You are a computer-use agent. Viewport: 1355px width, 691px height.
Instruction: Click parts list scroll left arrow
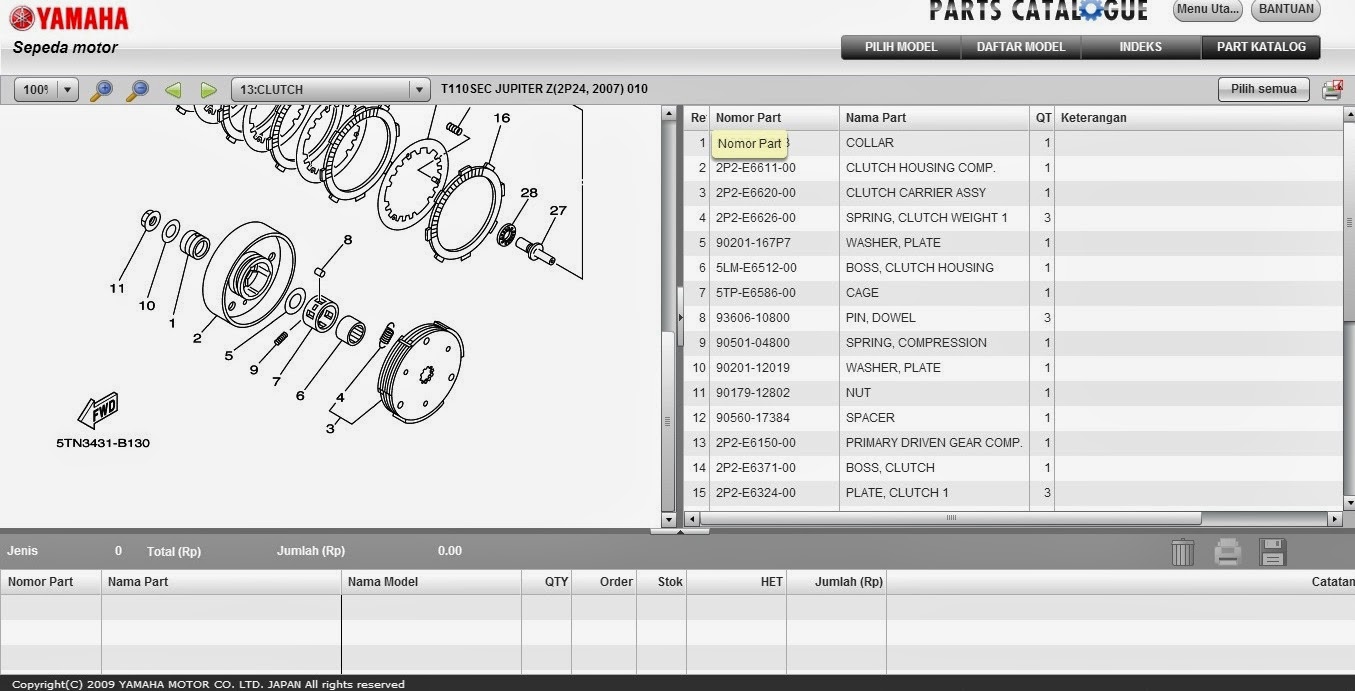coord(692,519)
